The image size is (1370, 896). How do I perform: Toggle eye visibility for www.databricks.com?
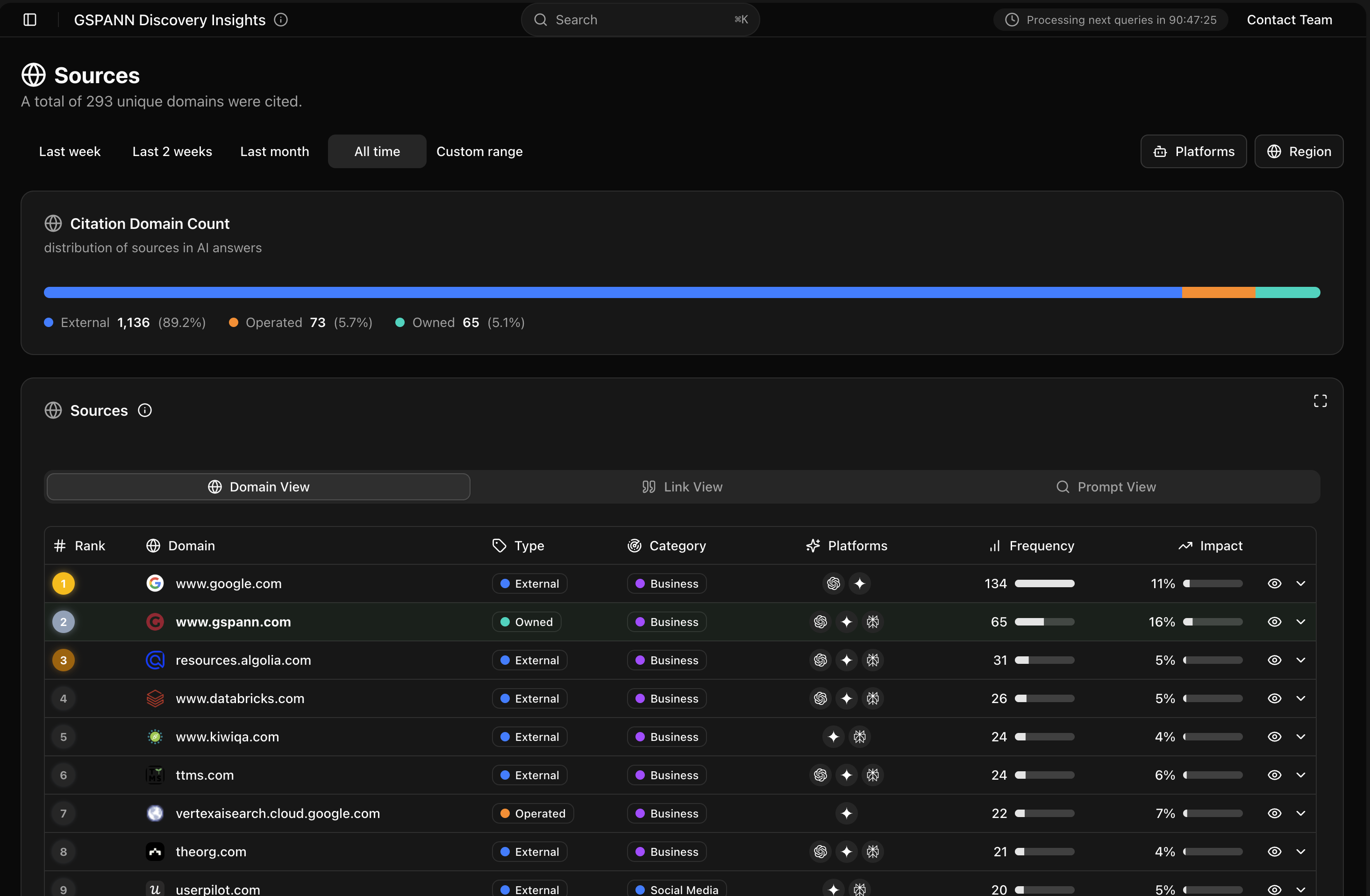pos(1274,698)
